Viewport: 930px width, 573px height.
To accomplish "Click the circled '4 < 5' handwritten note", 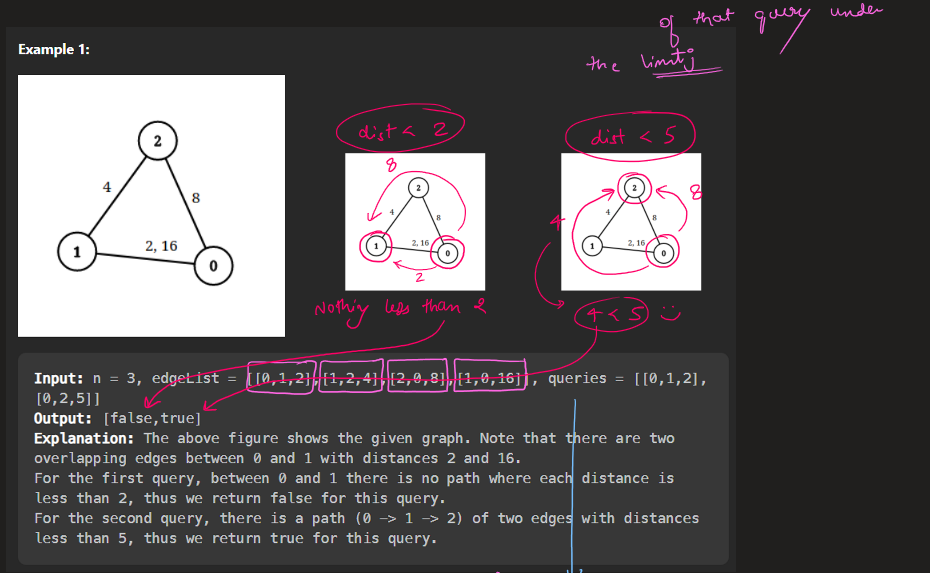I will pos(613,317).
